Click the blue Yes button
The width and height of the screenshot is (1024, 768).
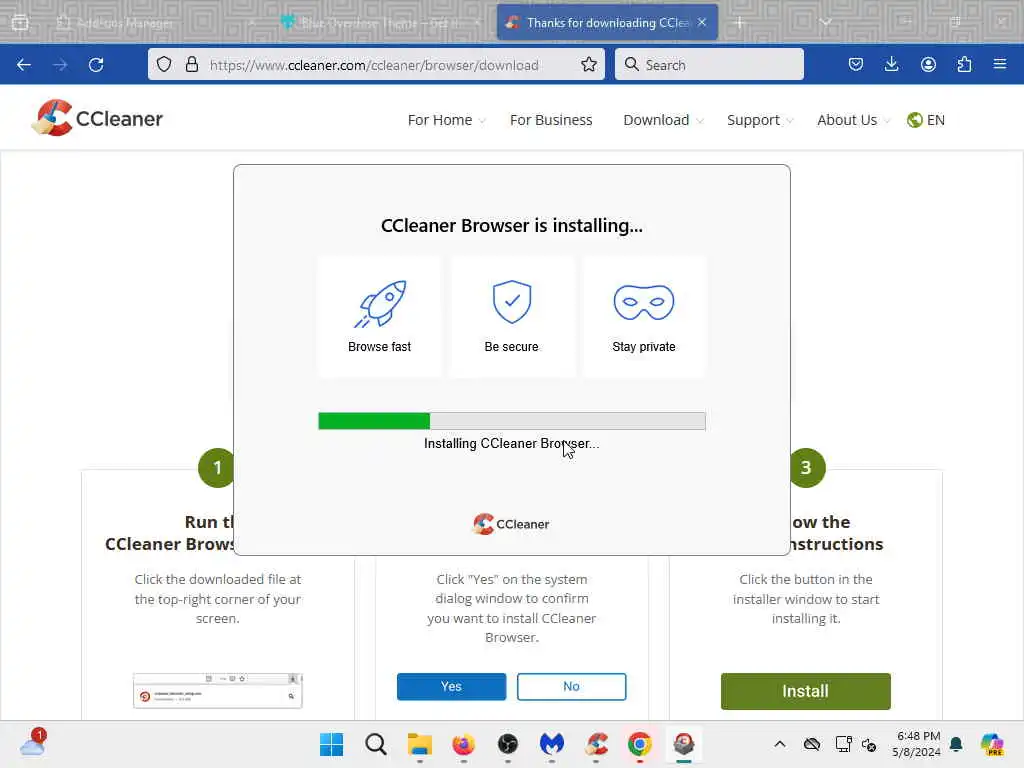pyautogui.click(x=451, y=686)
